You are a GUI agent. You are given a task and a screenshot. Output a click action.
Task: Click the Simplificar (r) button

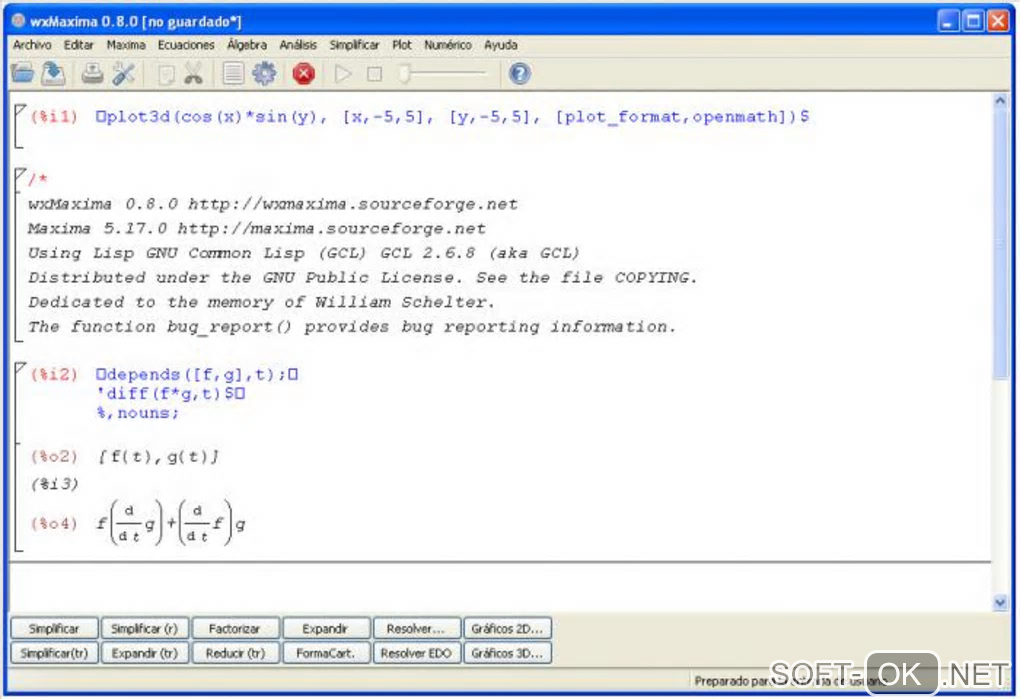point(144,629)
